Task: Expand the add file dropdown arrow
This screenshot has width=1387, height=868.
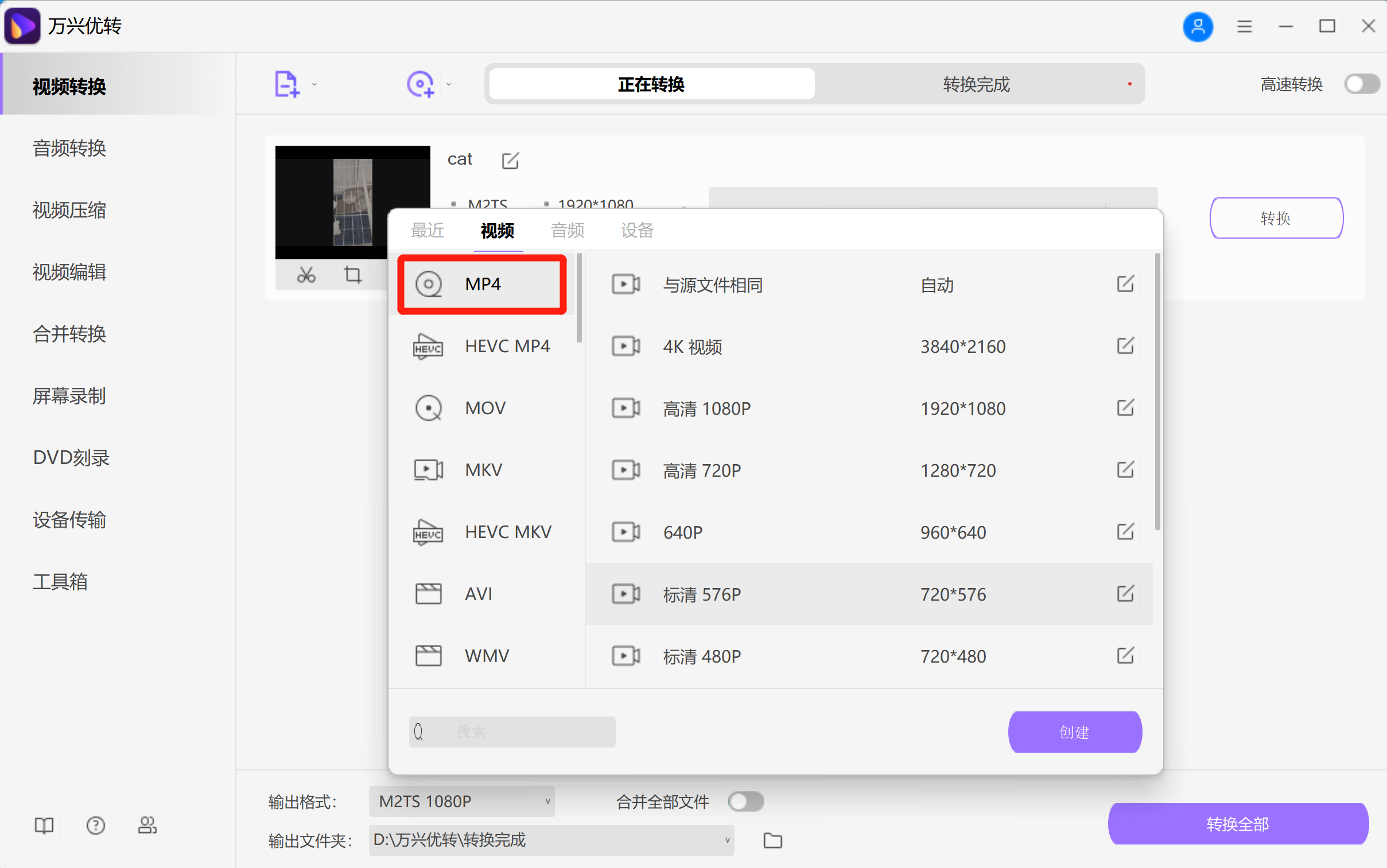Action: [x=314, y=84]
